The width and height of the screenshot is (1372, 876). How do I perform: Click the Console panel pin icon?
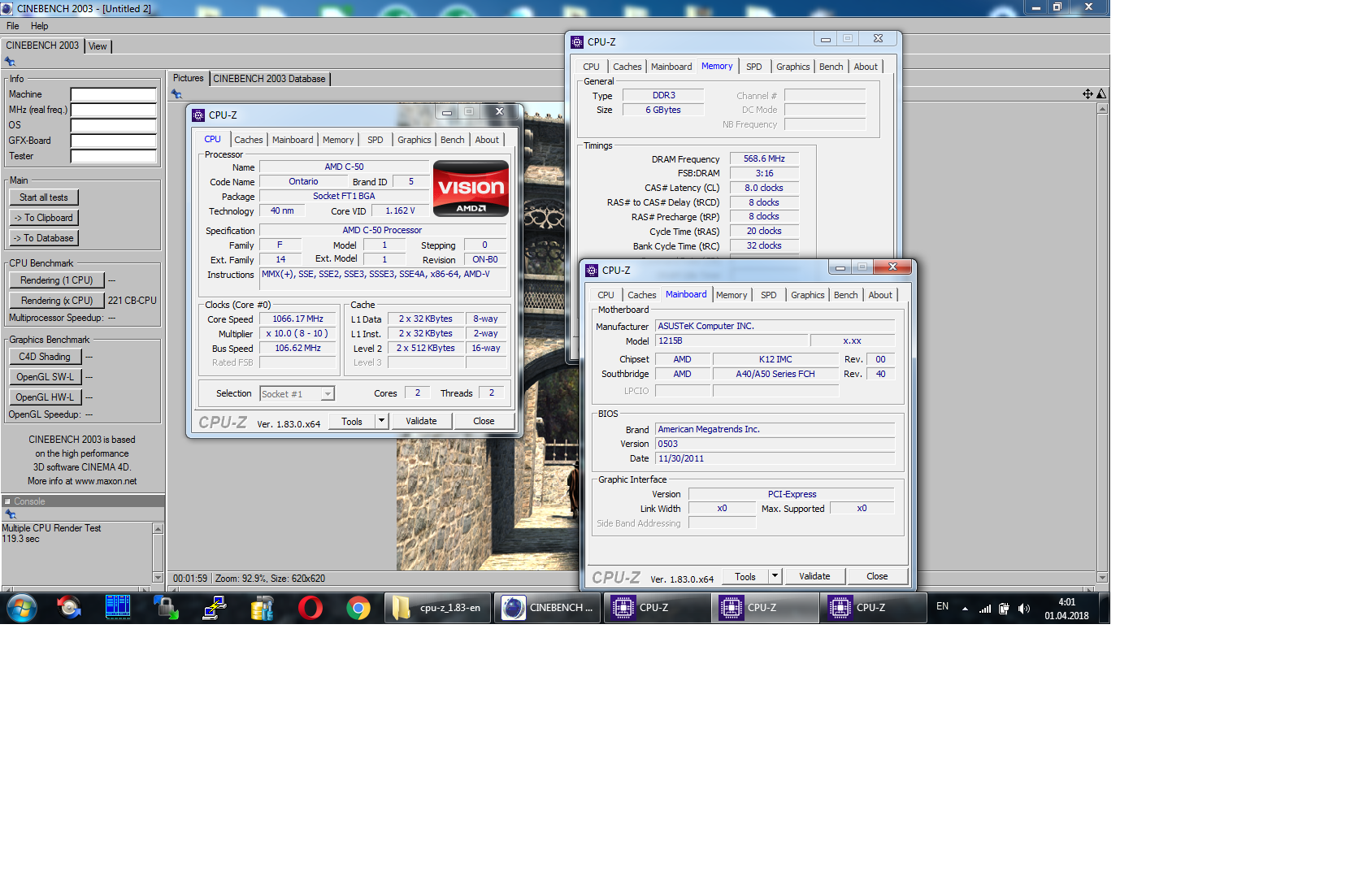(10, 514)
